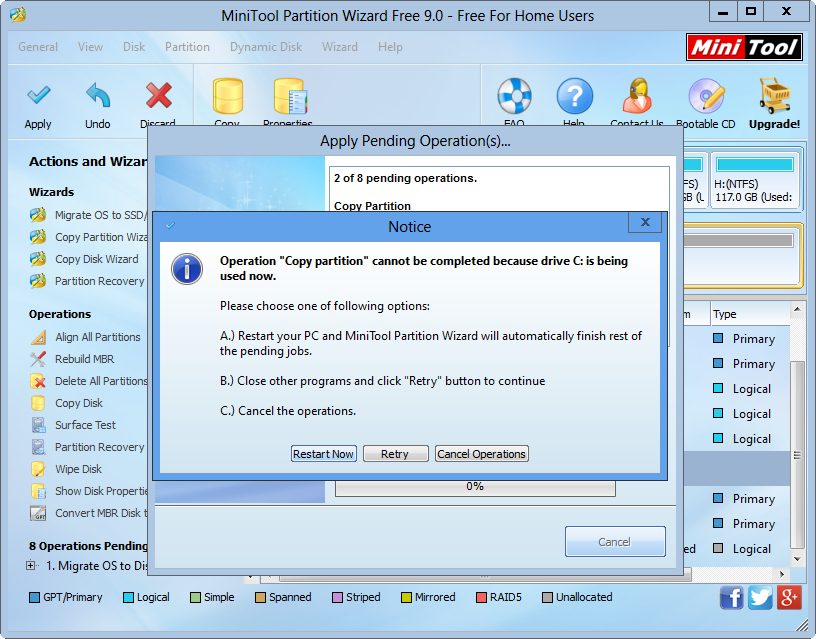
Task: Open the Google Plus share icon
Action: [x=789, y=597]
